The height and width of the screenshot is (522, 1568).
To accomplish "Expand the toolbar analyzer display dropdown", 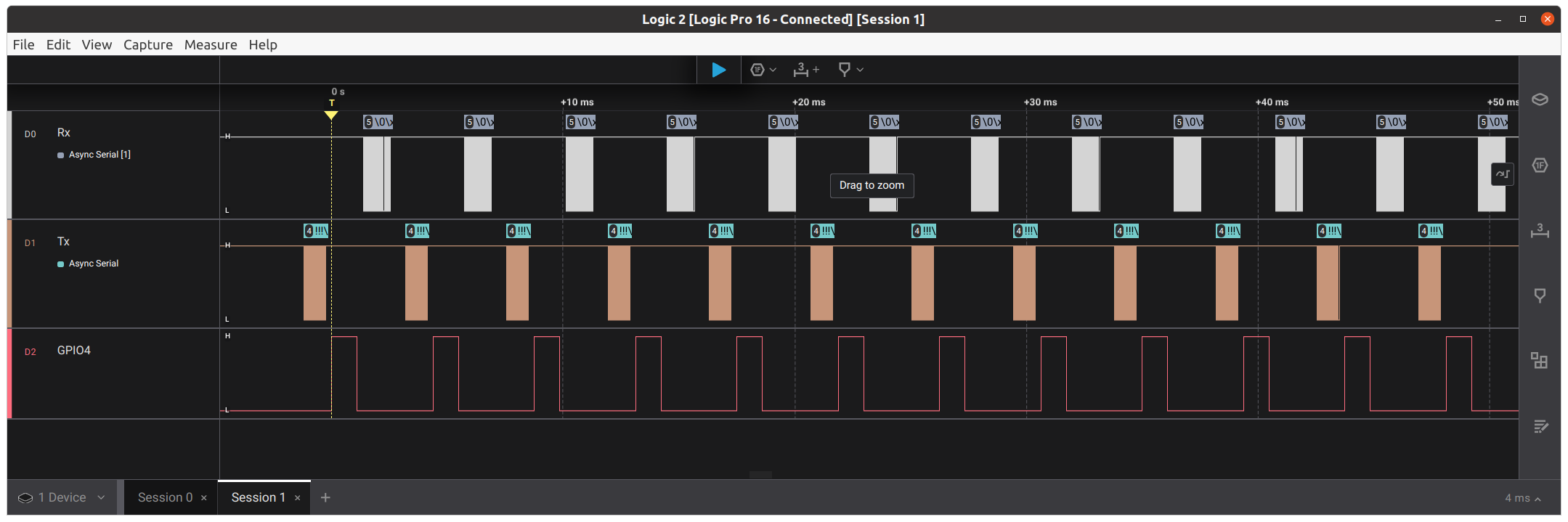I will tap(763, 70).
